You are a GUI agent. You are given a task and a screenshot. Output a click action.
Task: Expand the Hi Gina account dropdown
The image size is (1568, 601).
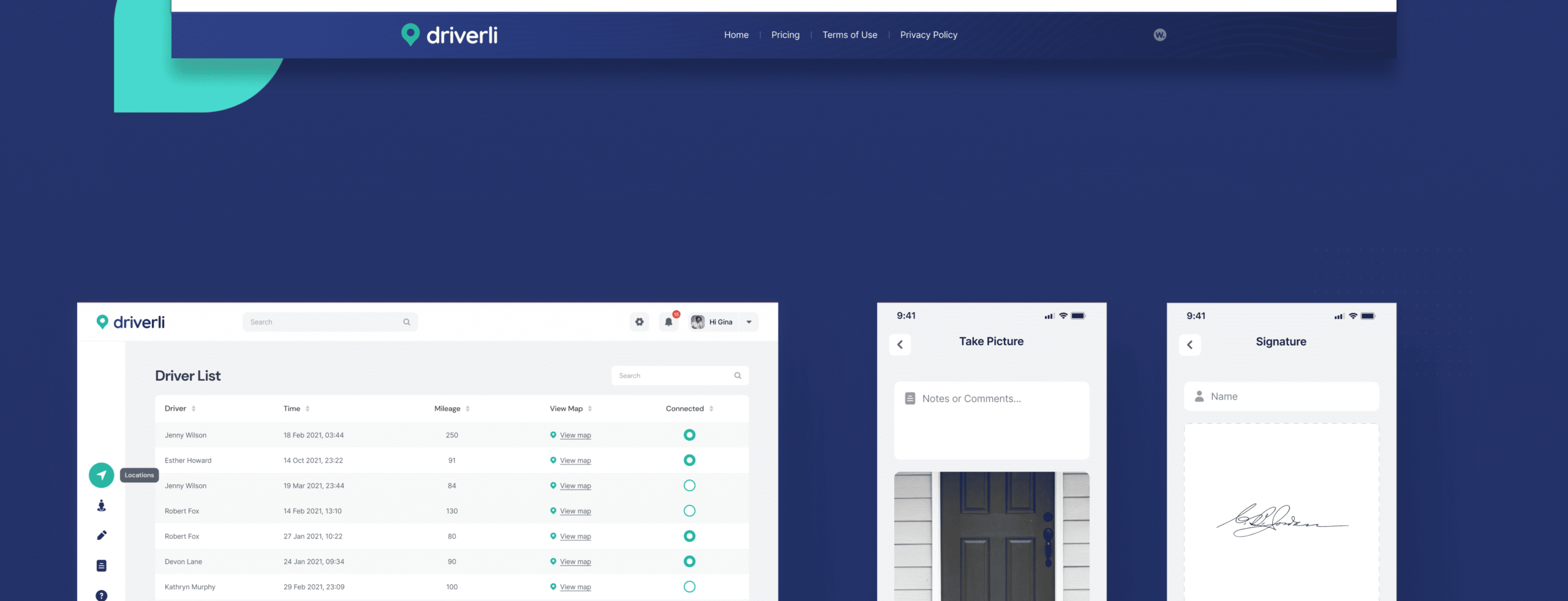point(748,322)
